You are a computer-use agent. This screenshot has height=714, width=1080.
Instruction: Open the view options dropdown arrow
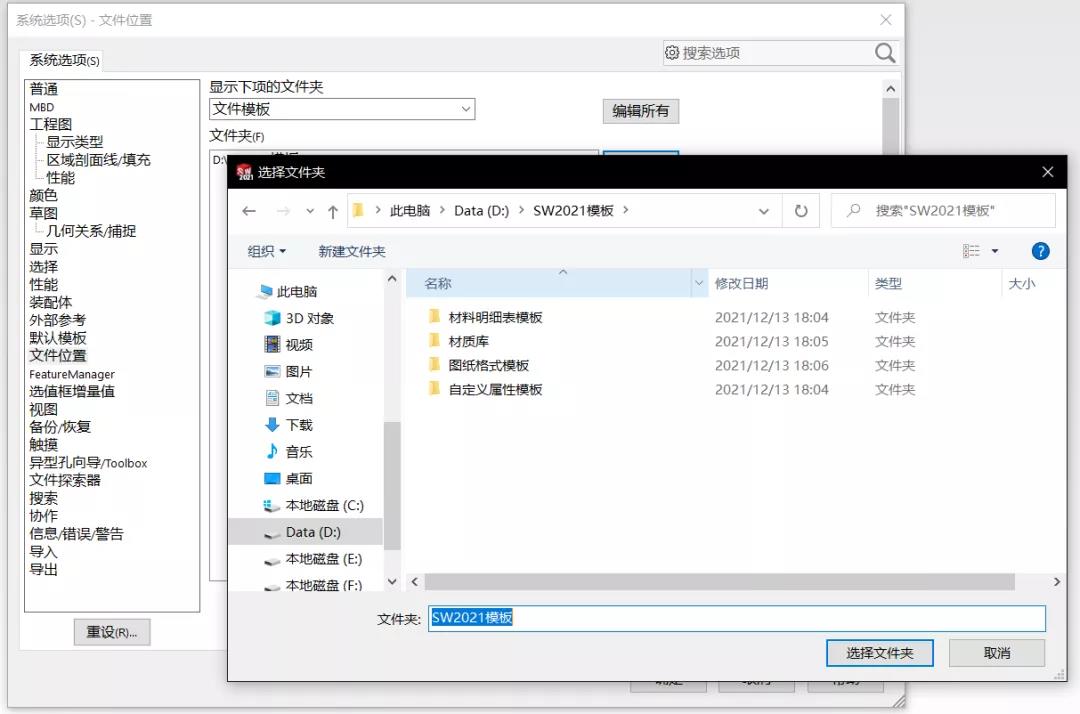pyautogui.click(x=994, y=251)
